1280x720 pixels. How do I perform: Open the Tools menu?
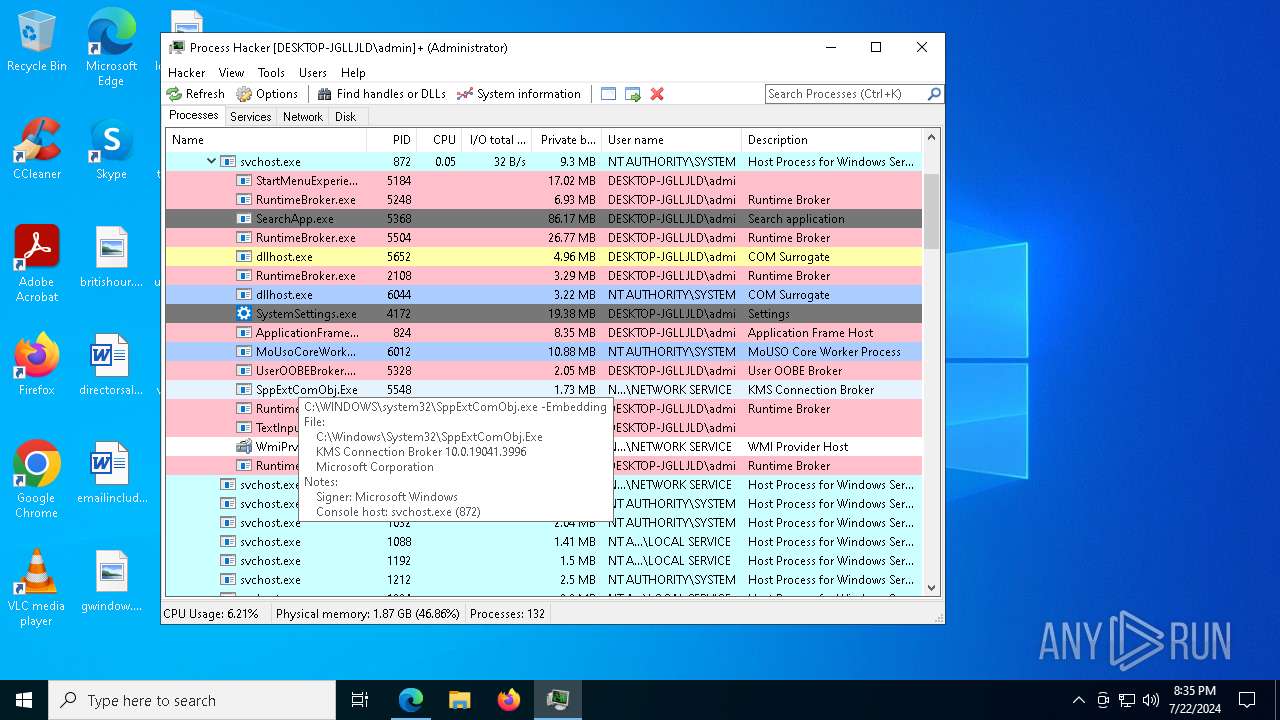(x=271, y=73)
